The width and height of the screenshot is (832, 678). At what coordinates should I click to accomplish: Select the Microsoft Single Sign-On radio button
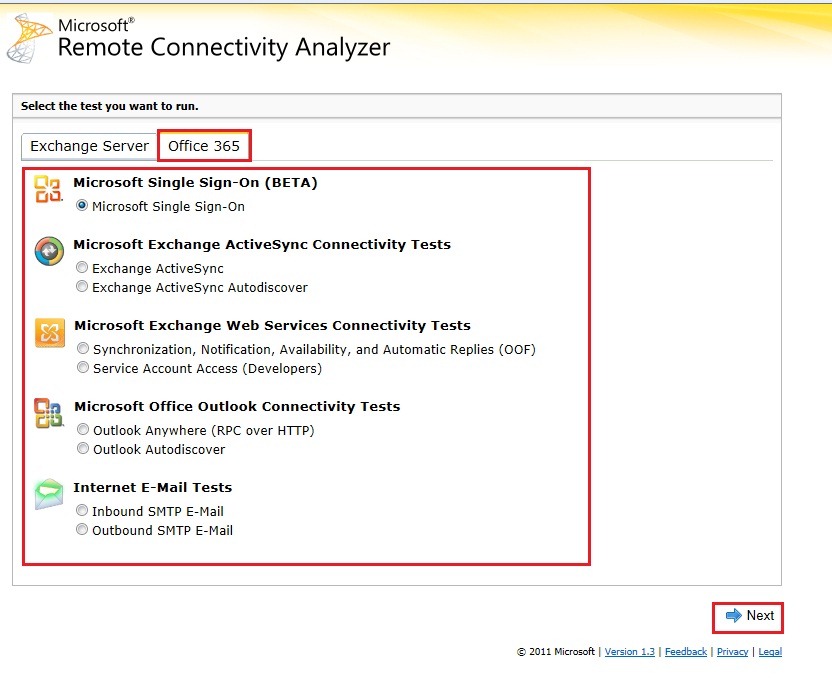pyautogui.click(x=82, y=206)
